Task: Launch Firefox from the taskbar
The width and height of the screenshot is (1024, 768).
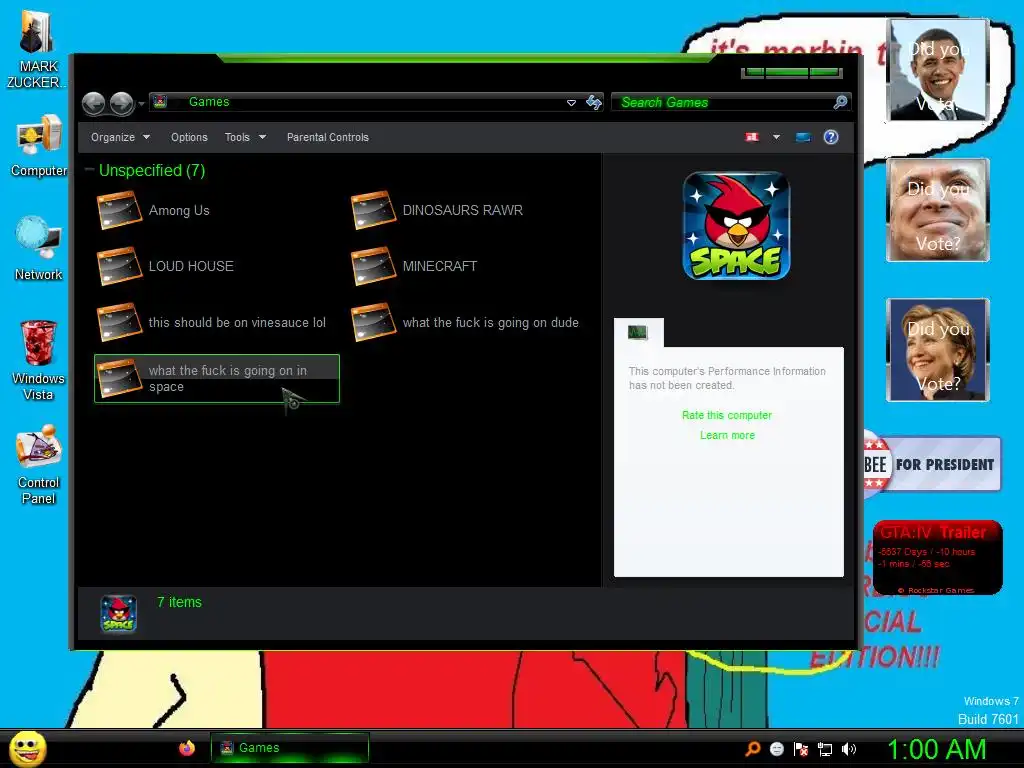Action: (187, 748)
